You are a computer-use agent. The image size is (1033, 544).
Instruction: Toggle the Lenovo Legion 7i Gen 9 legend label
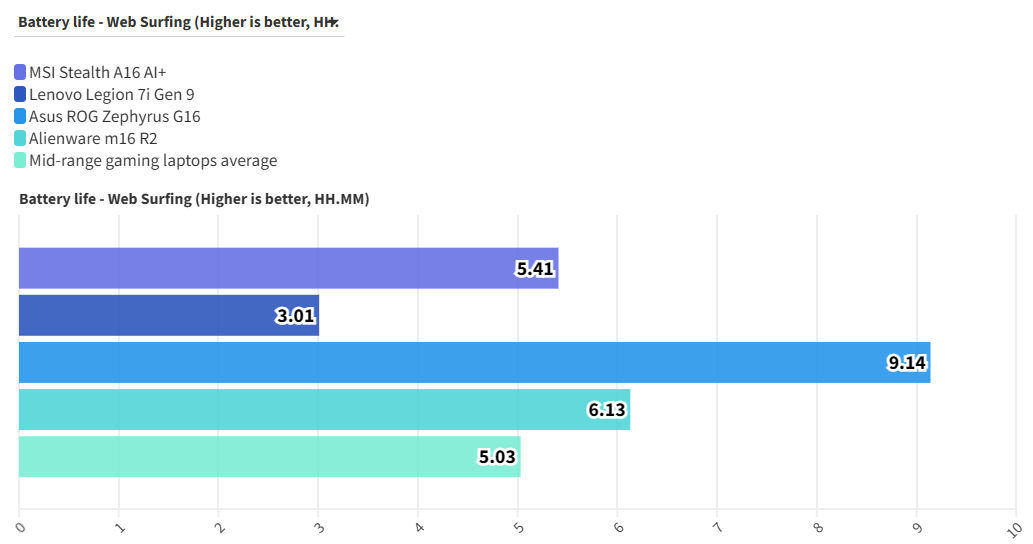112,94
